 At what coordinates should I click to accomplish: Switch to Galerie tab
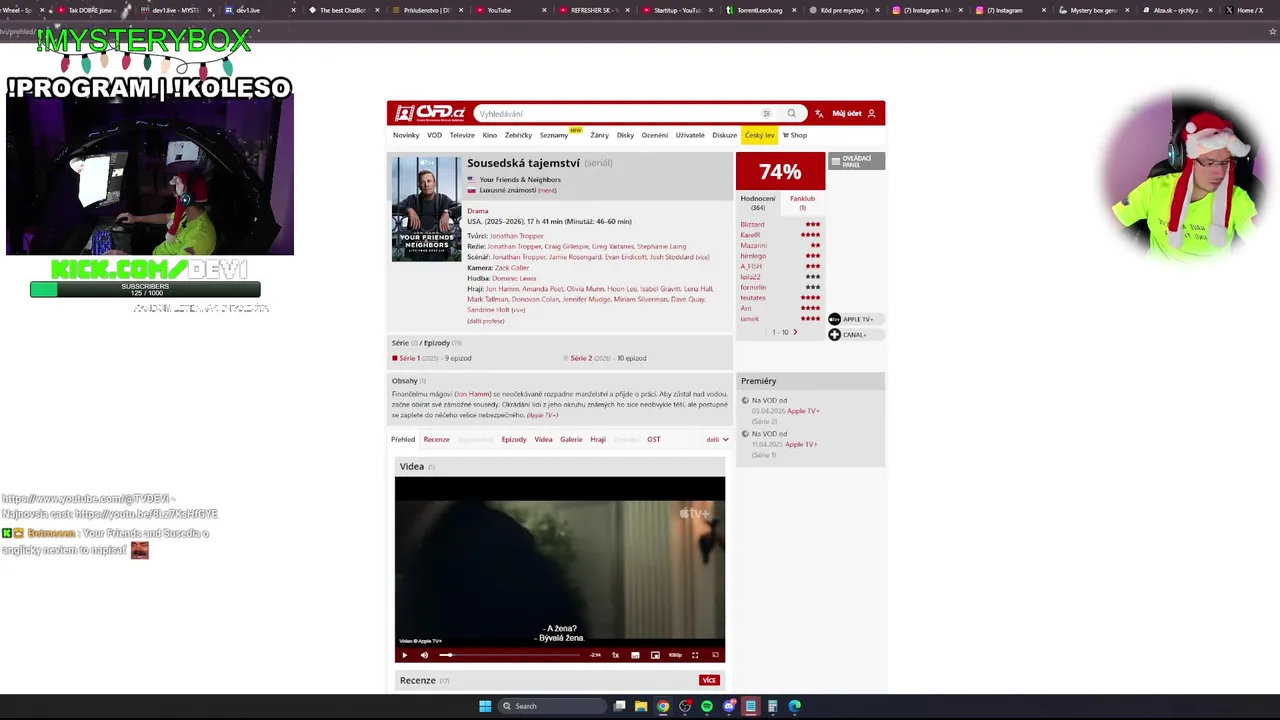click(x=571, y=439)
